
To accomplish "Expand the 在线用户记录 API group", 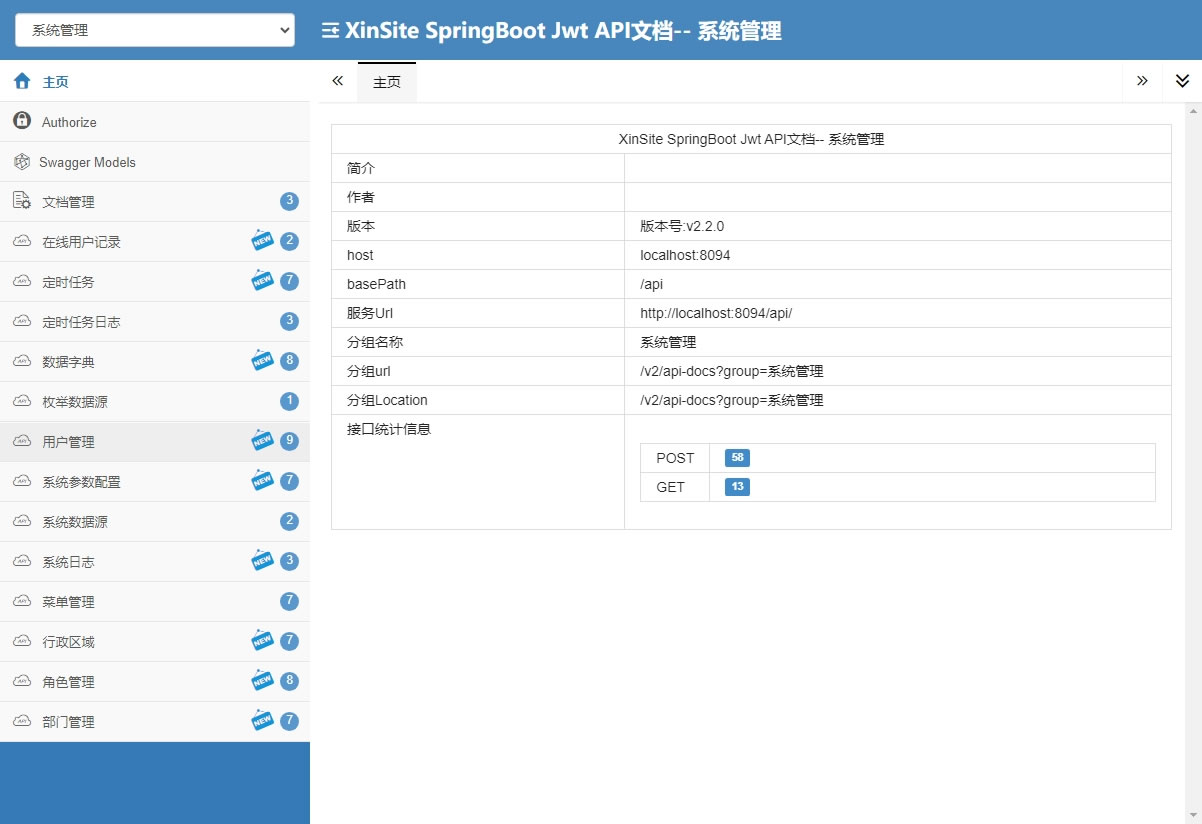I will pyautogui.click(x=155, y=241).
